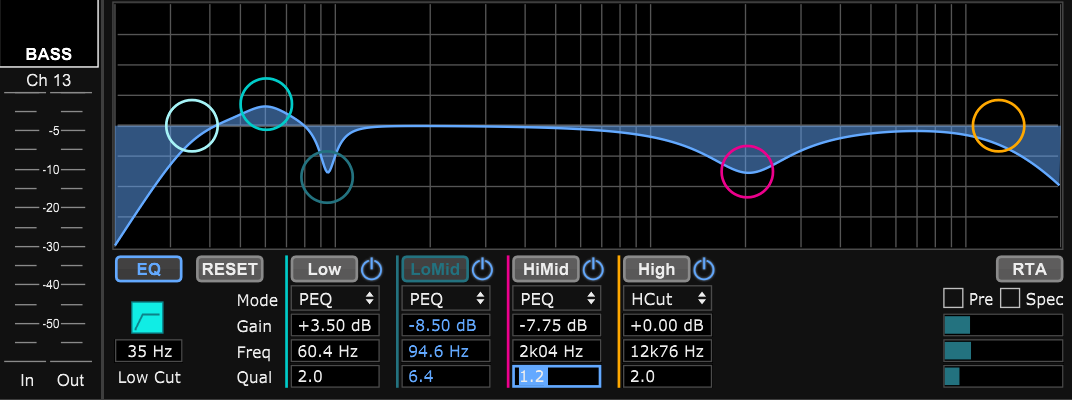The width and height of the screenshot is (1072, 400).
Task: Click the -40 meter scale mark
Action: click(x=53, y=285)
